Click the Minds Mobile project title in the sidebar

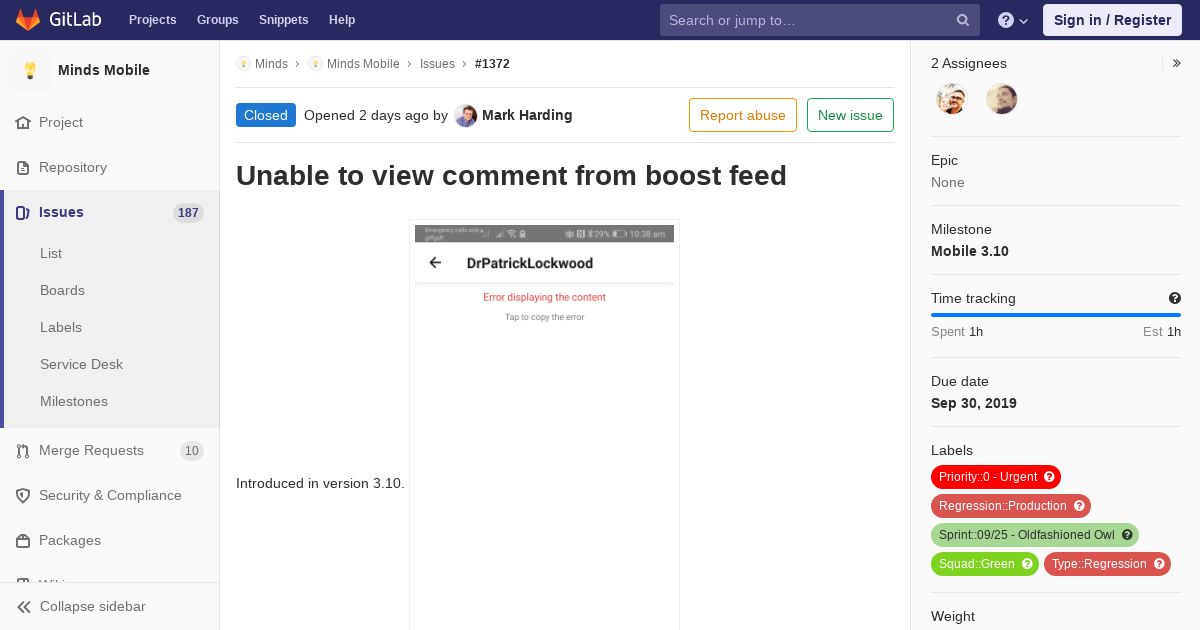(x=104, y=70)
